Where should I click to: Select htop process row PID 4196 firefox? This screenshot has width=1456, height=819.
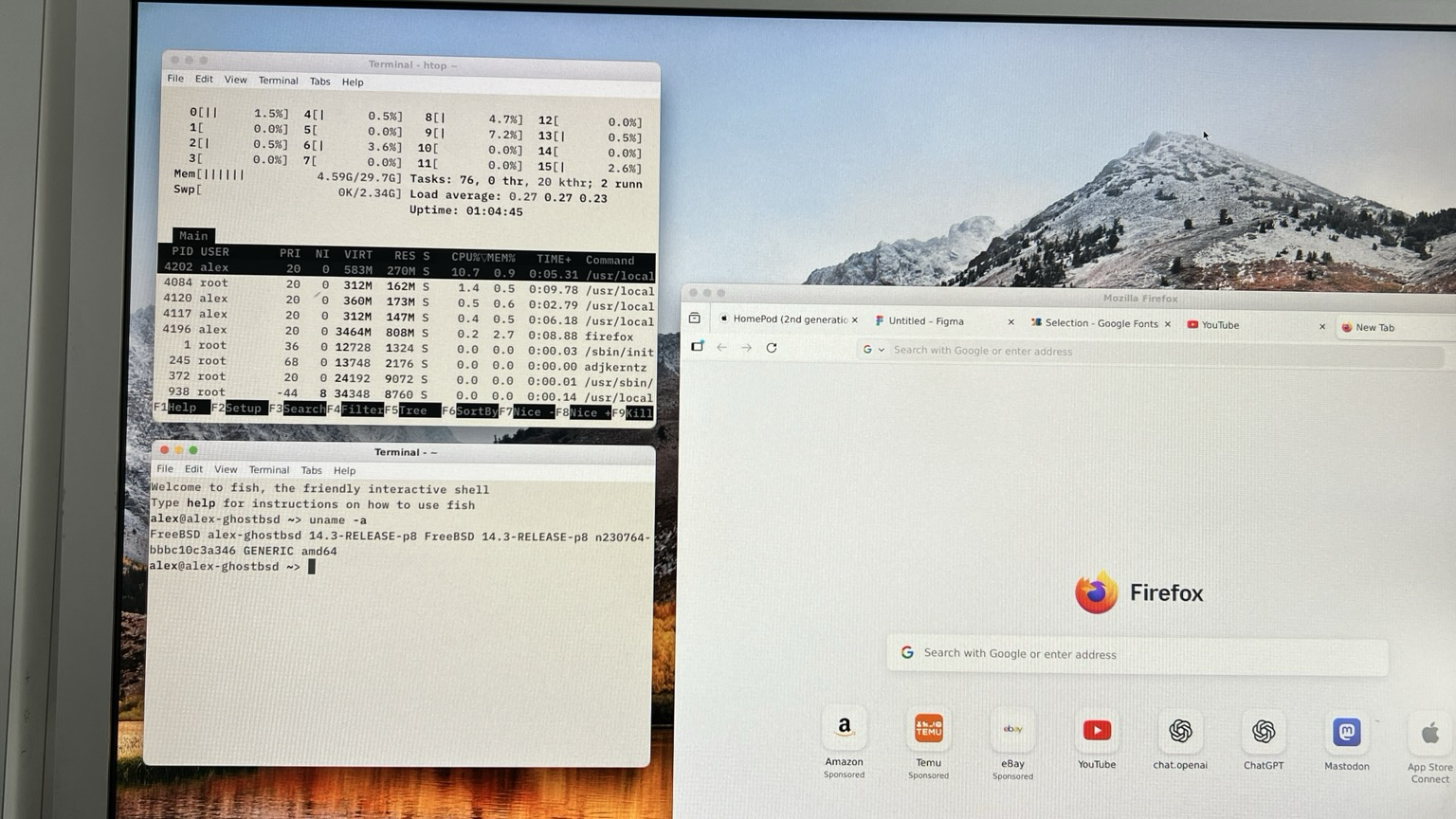click(x=407, y=333)
